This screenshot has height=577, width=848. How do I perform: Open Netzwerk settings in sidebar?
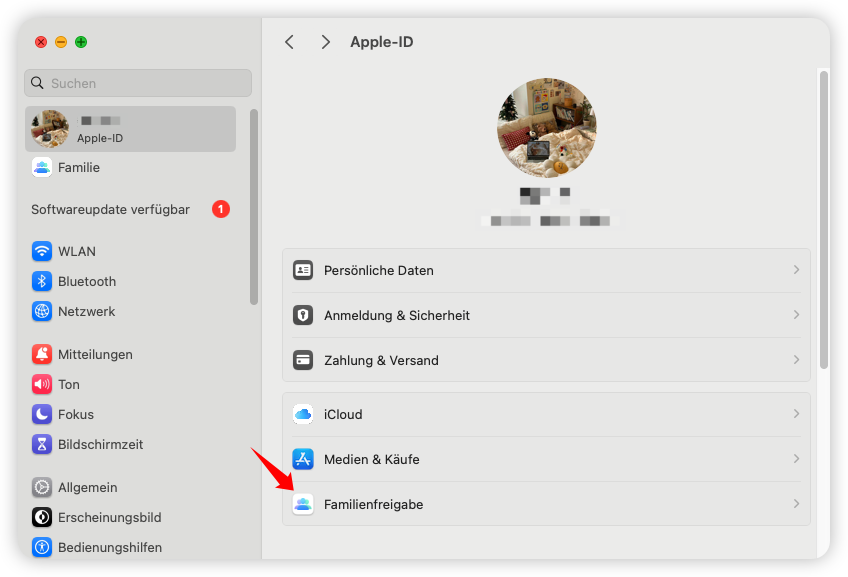coord(130,311)
